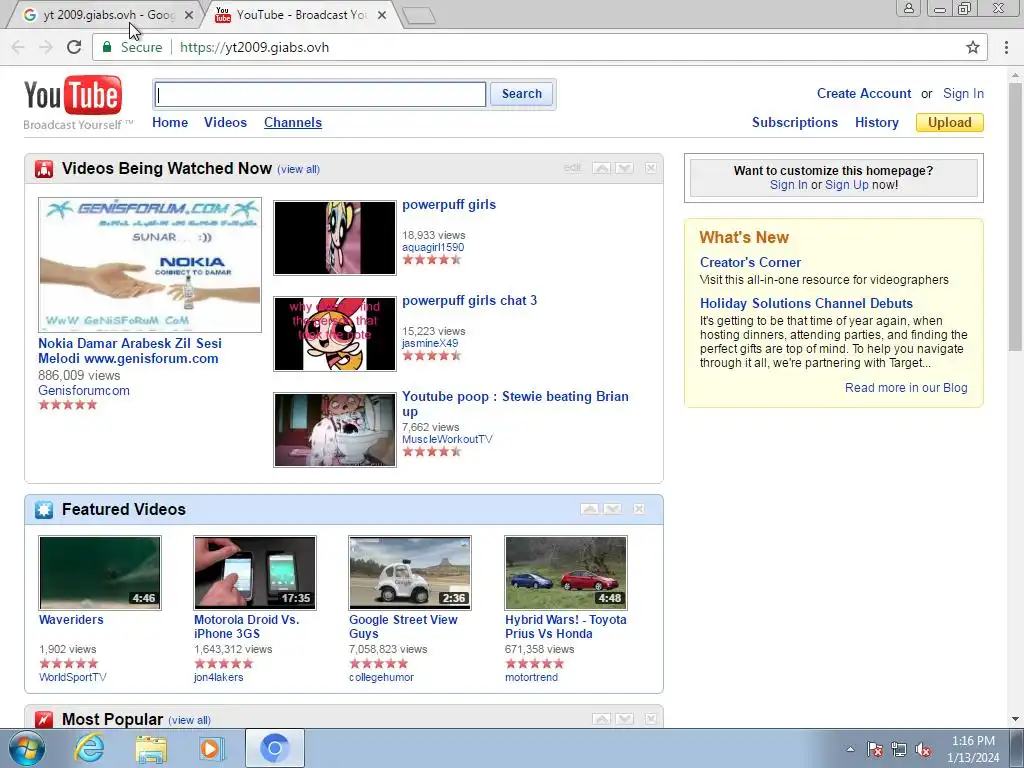Open powerpuff girls chat 3 thumbnail
The width and height of the screenshot is (1024, 768).
[335, 334]
